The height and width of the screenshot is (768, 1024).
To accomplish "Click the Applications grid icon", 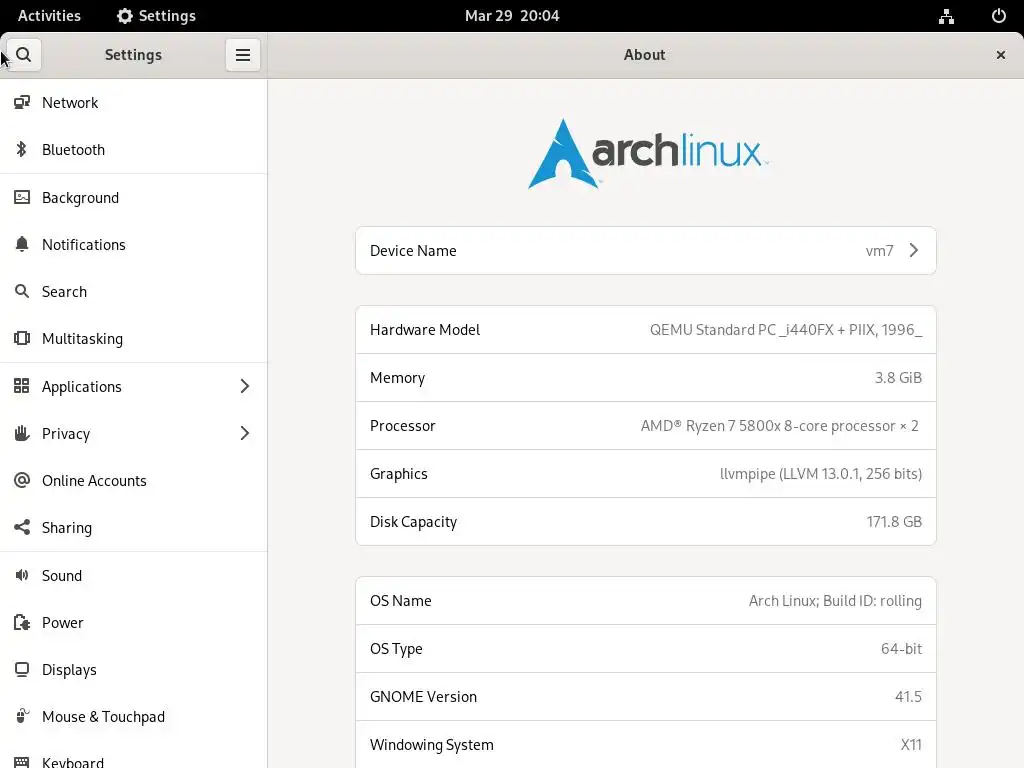I will click(22, 386).
